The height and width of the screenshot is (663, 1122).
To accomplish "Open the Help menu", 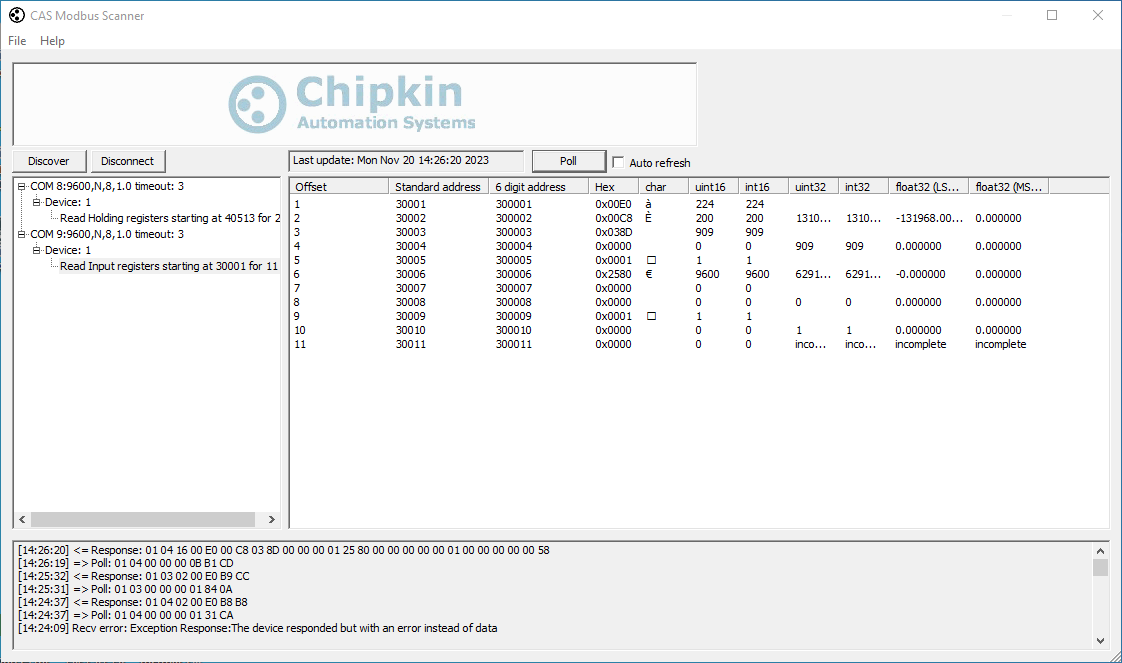I will coord(52,41).
